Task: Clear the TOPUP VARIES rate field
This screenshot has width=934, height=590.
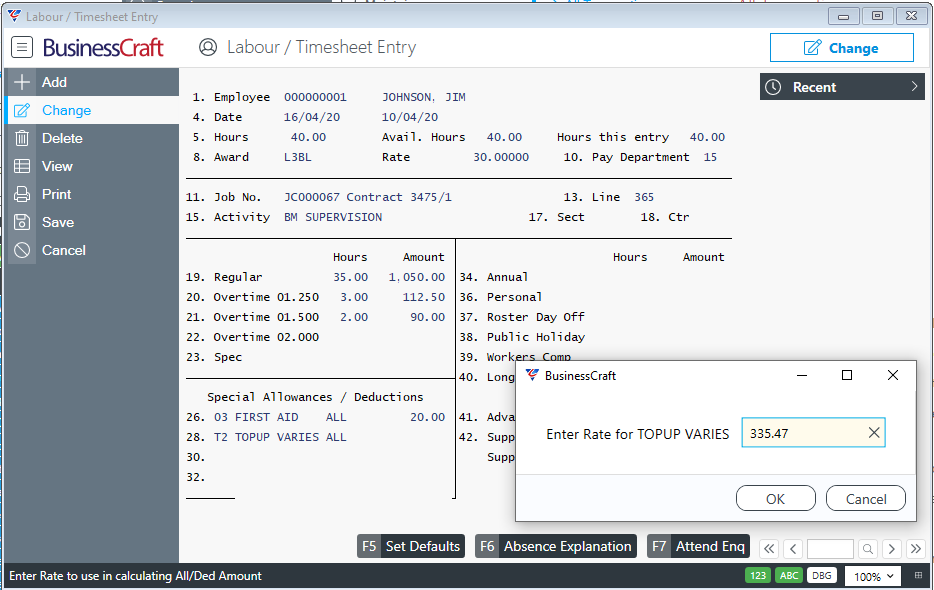Action: (874, 433)
